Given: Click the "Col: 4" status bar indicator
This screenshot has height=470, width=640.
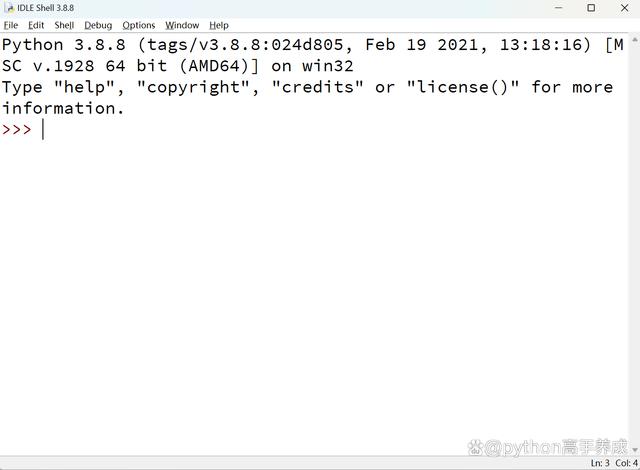Looking at the screenshot, I should [x=626, y=463].
